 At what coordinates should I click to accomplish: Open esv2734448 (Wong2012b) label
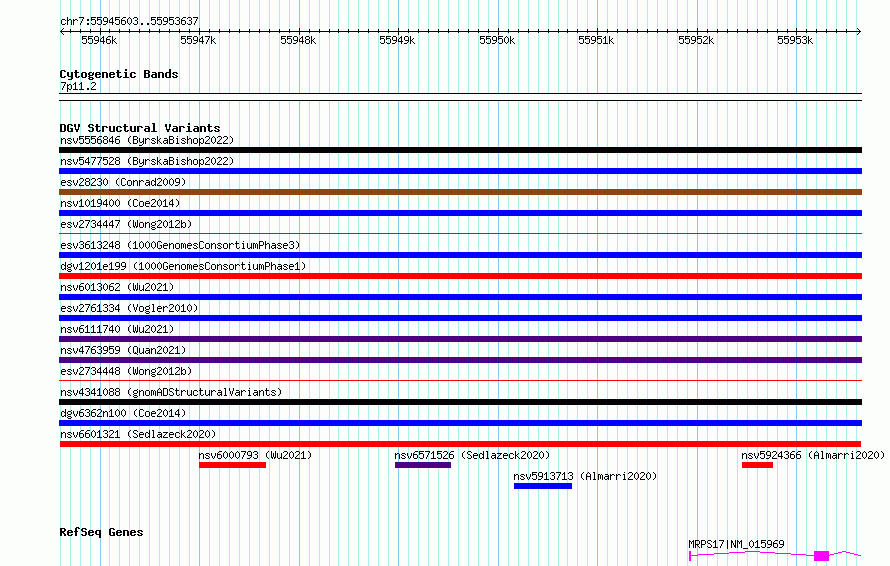pos(126,371)
